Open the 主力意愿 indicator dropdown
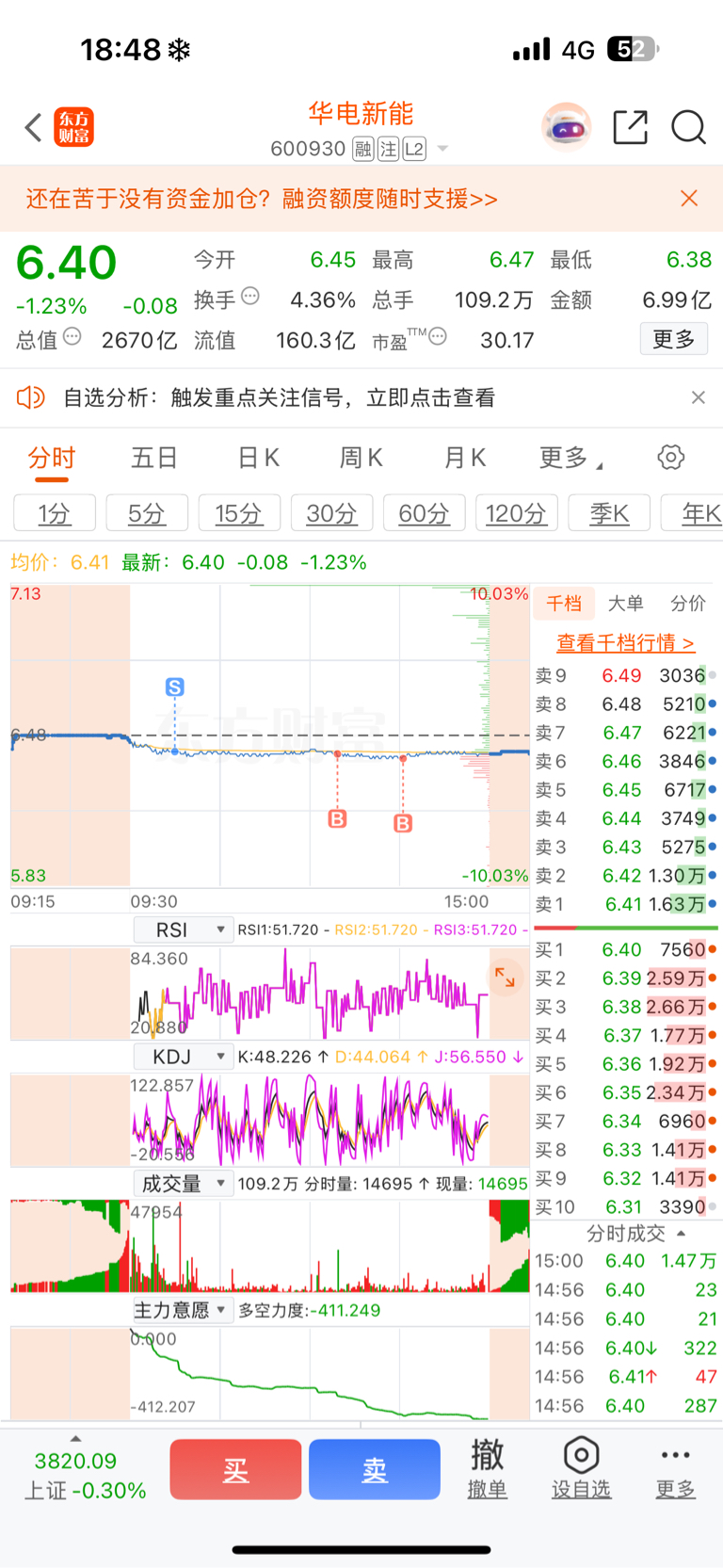The image size is (723, 1568). pyautogui.click(x=182, y=1310)
